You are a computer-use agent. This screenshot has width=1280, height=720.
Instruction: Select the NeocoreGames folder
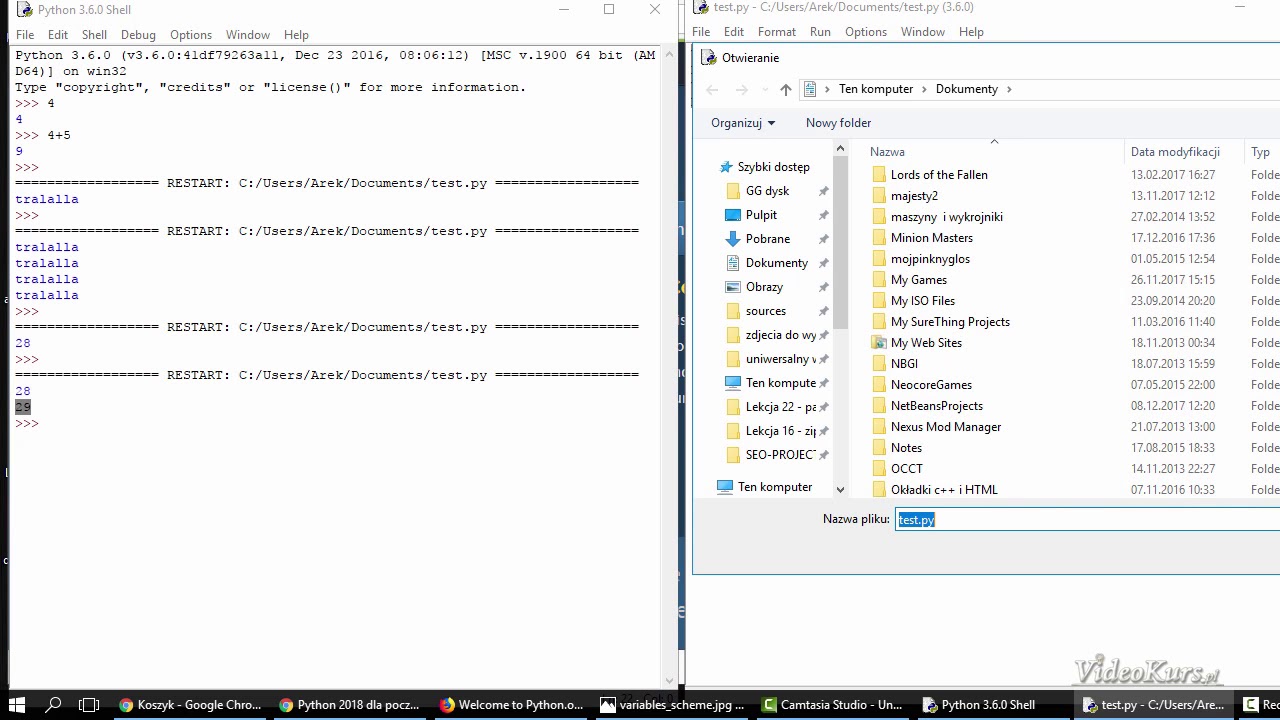point(931,385)
